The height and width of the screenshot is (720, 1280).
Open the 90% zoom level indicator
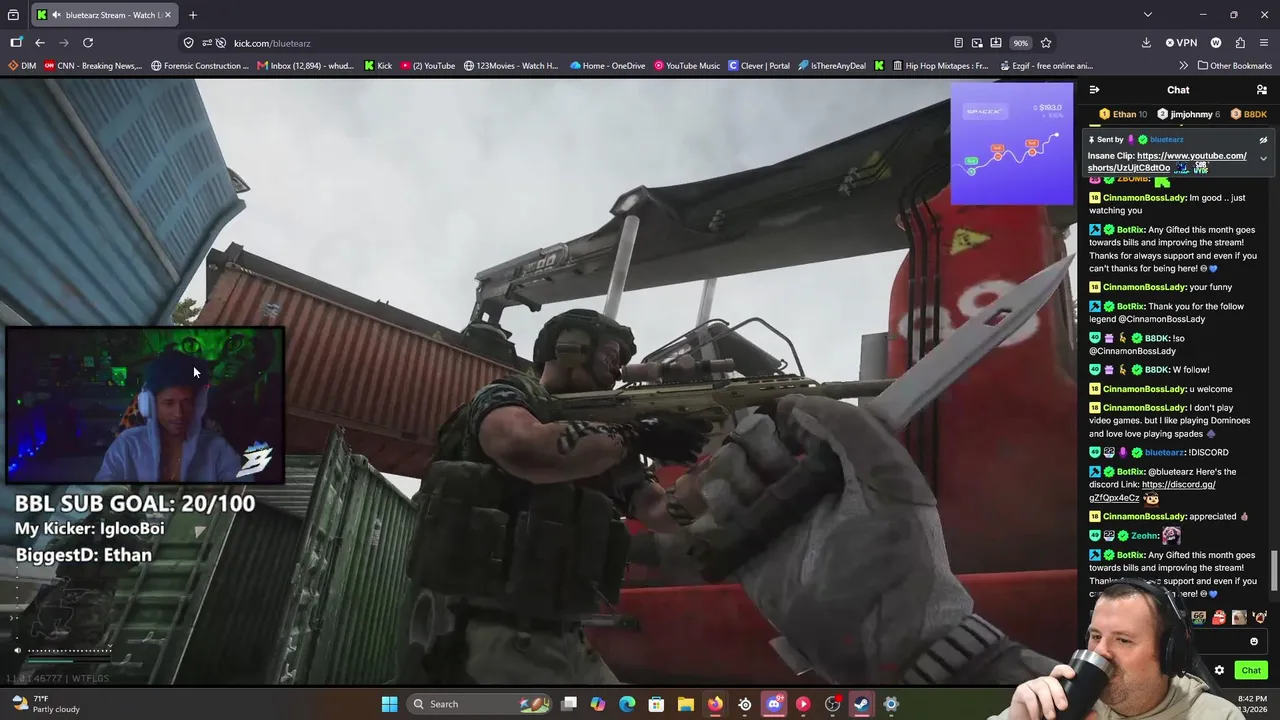[1020, 43]
